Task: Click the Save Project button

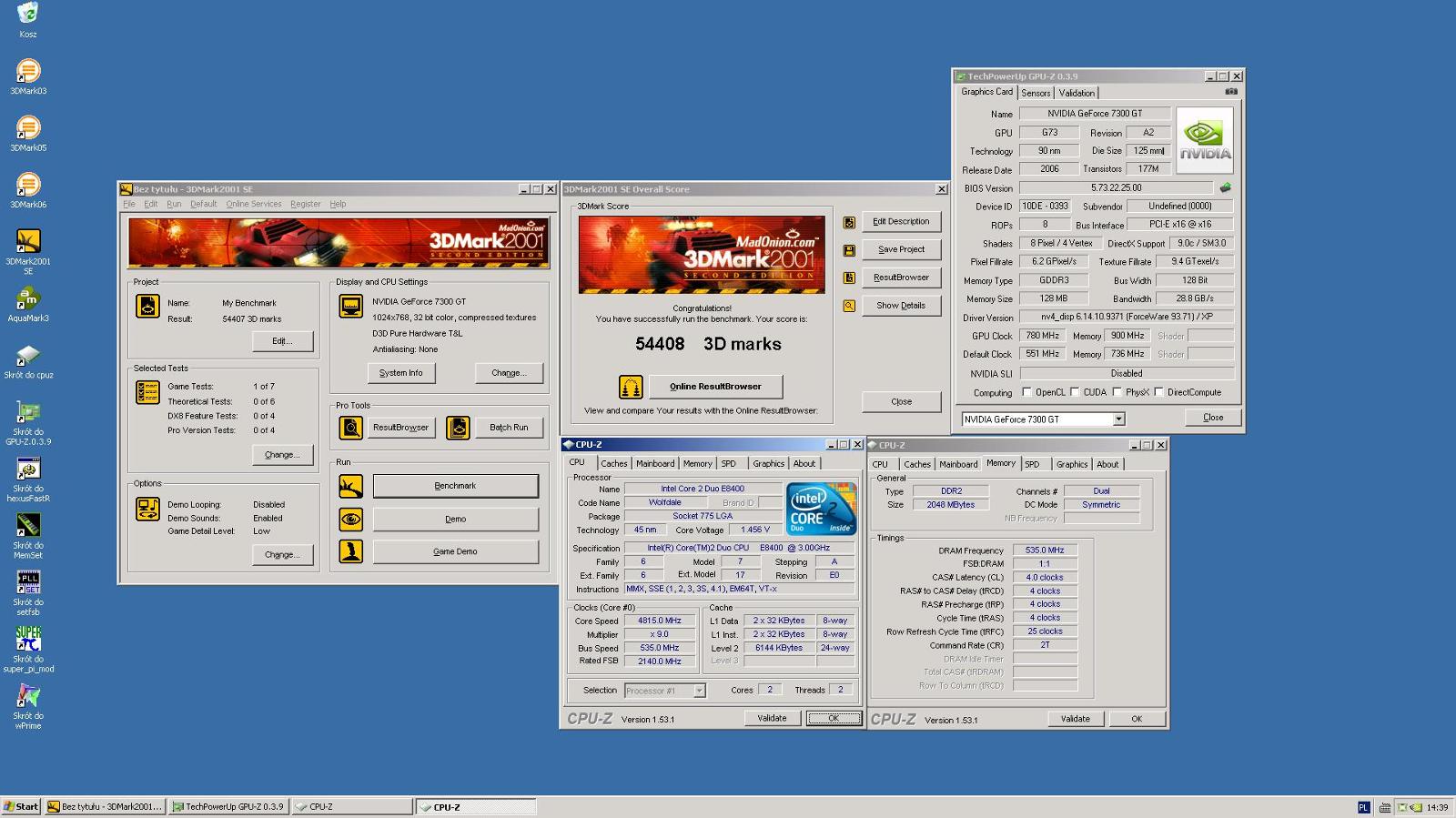Action: [901, 249]
